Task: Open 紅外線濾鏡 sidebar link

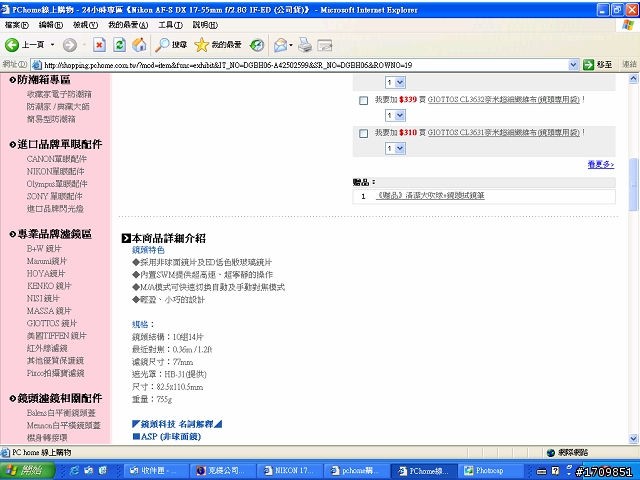Action: (47, 348)
